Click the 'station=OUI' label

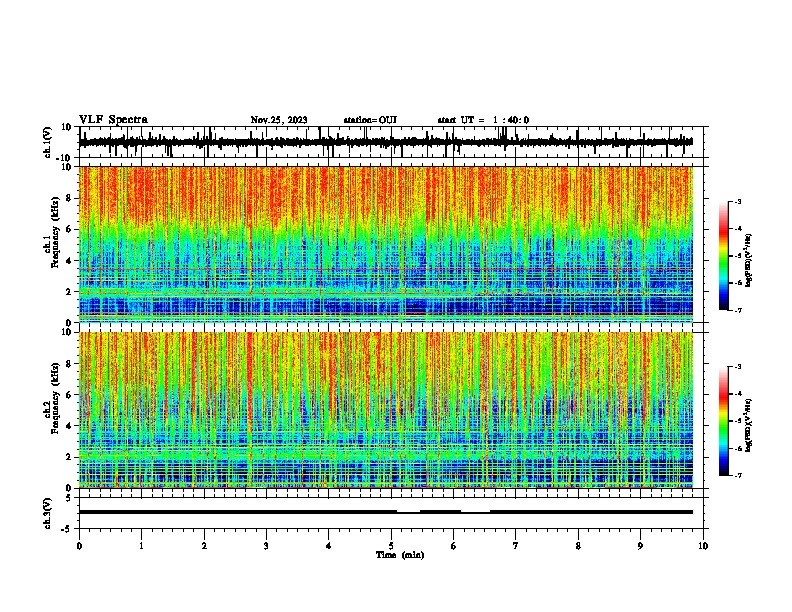click(370, 120)
